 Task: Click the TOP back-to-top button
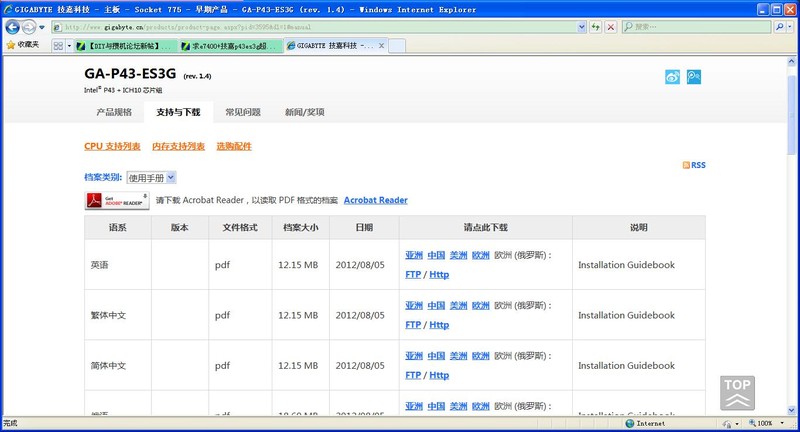pos(737,393)
